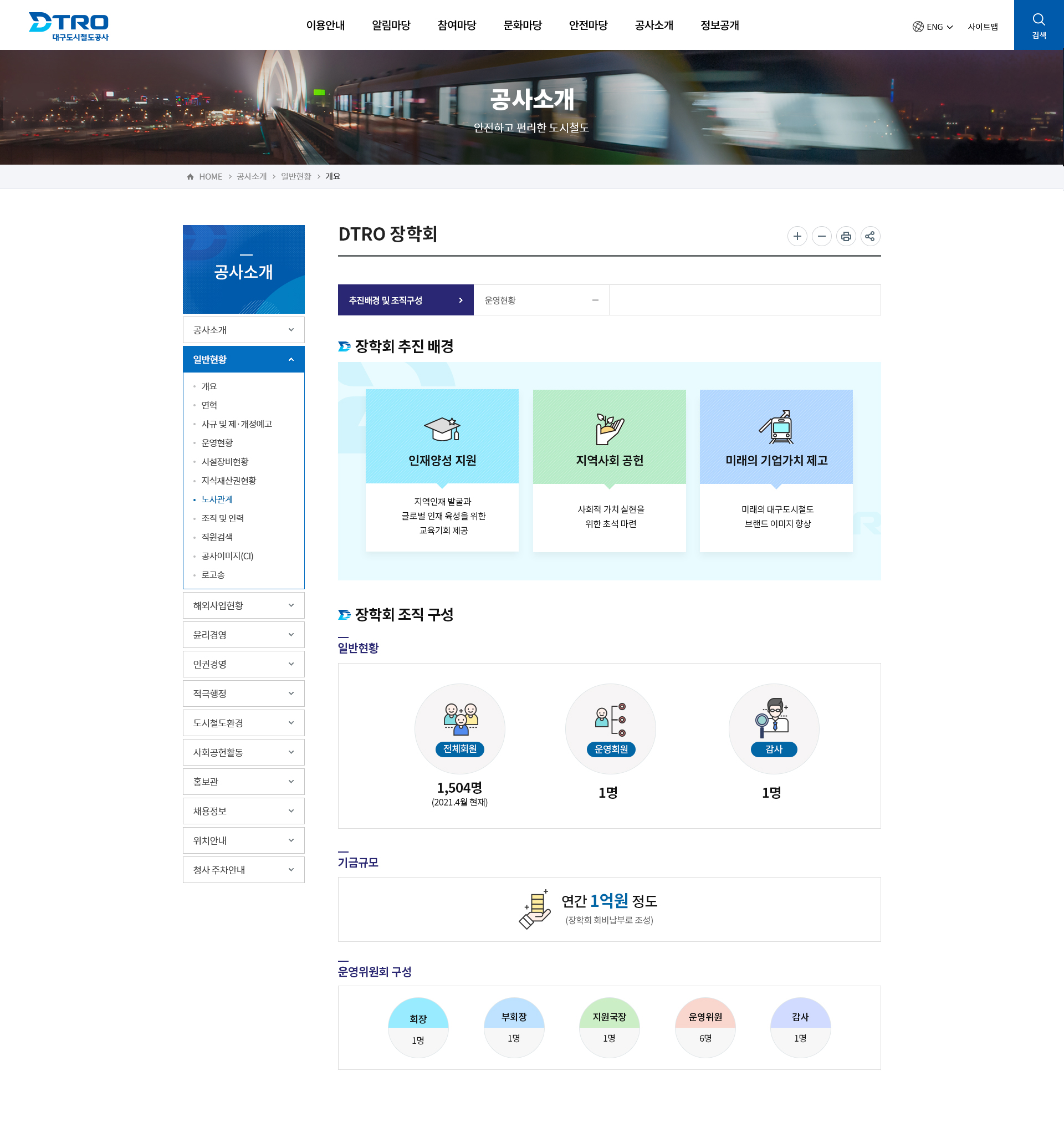
Task: Expand the 채용정보 sidebar menu
Action: (x=243, y=810)
